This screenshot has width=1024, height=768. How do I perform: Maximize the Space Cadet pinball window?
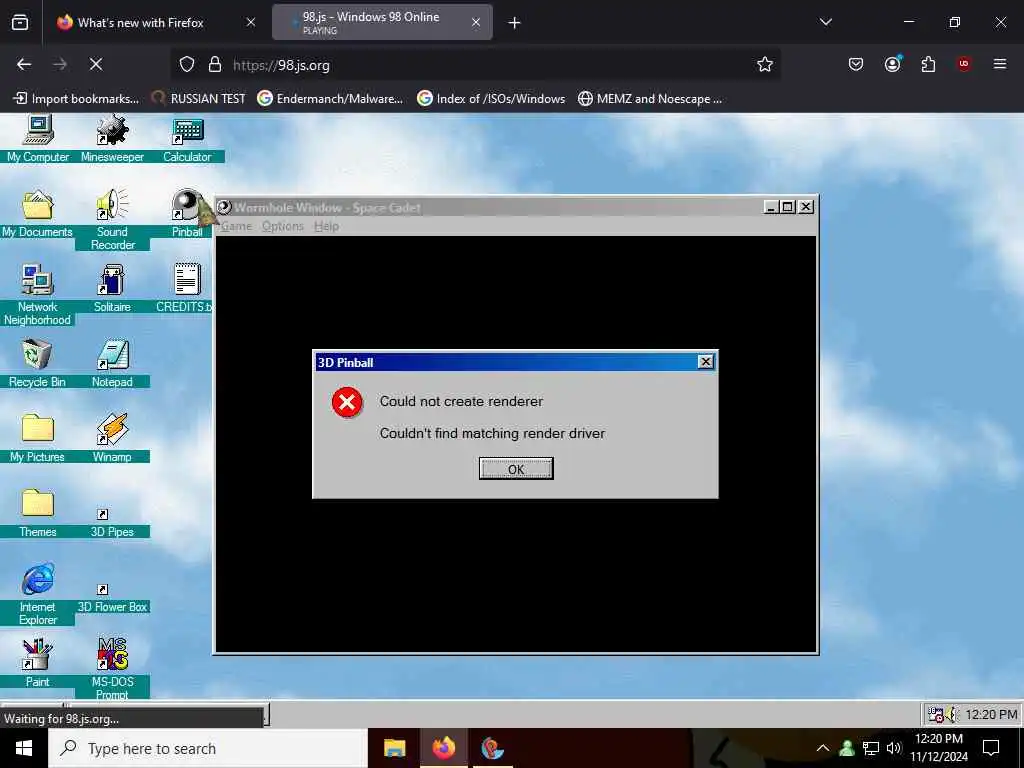(788, 207)
